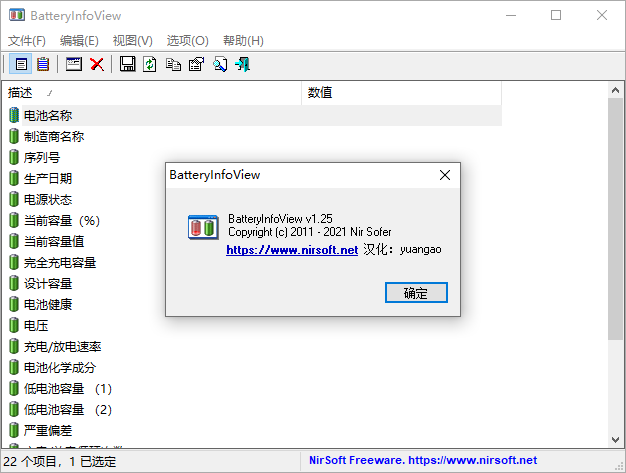Click Copyright (c) 2011 - 2021 Nir Sofer text
This screenshot has height=473, width=626.
click(x=310, y=232)
